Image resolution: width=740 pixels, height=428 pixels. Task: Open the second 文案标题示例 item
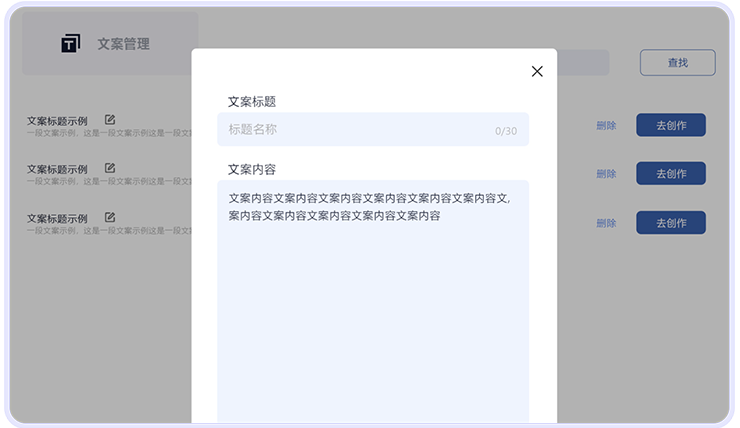pyautogui.click(x=57, y=169)
